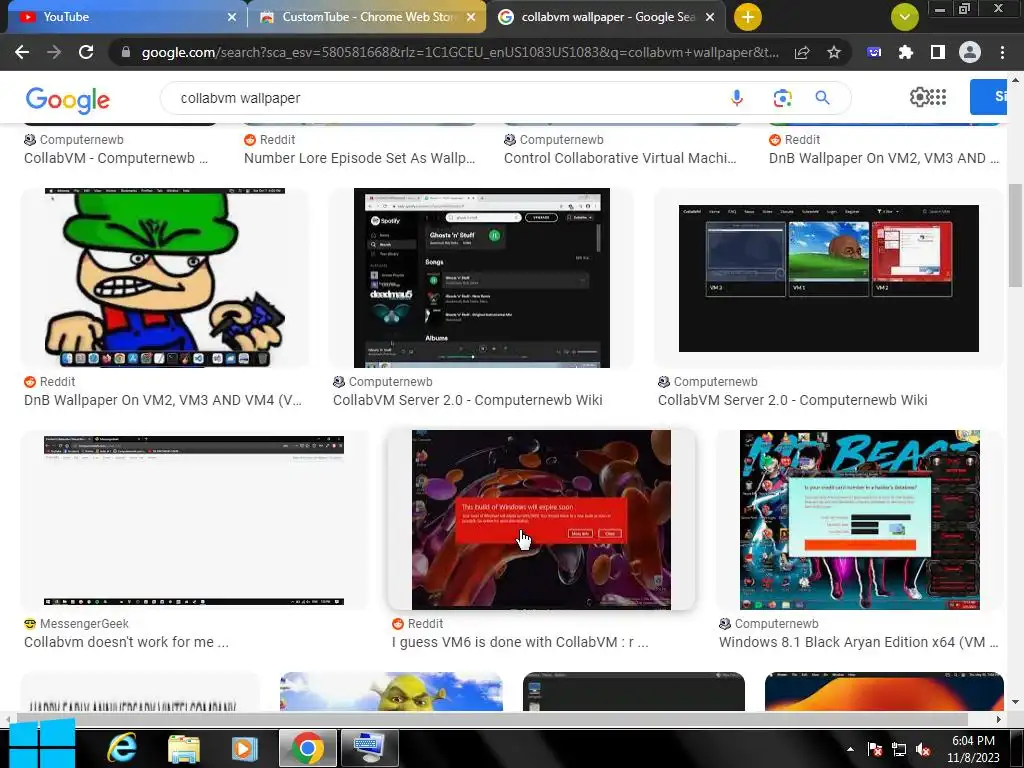The width and height of the screenshot is (1024, 768).
Task: Open the orange macOS wallpaper thumbnail
Action: click(x=884, y=692)
